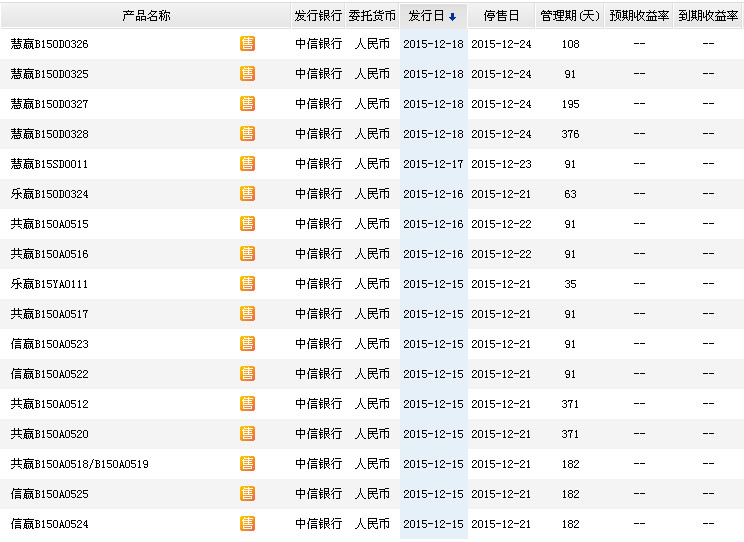
Task: Open product 共赢B150A0516
Action: [x=50, y=254]
